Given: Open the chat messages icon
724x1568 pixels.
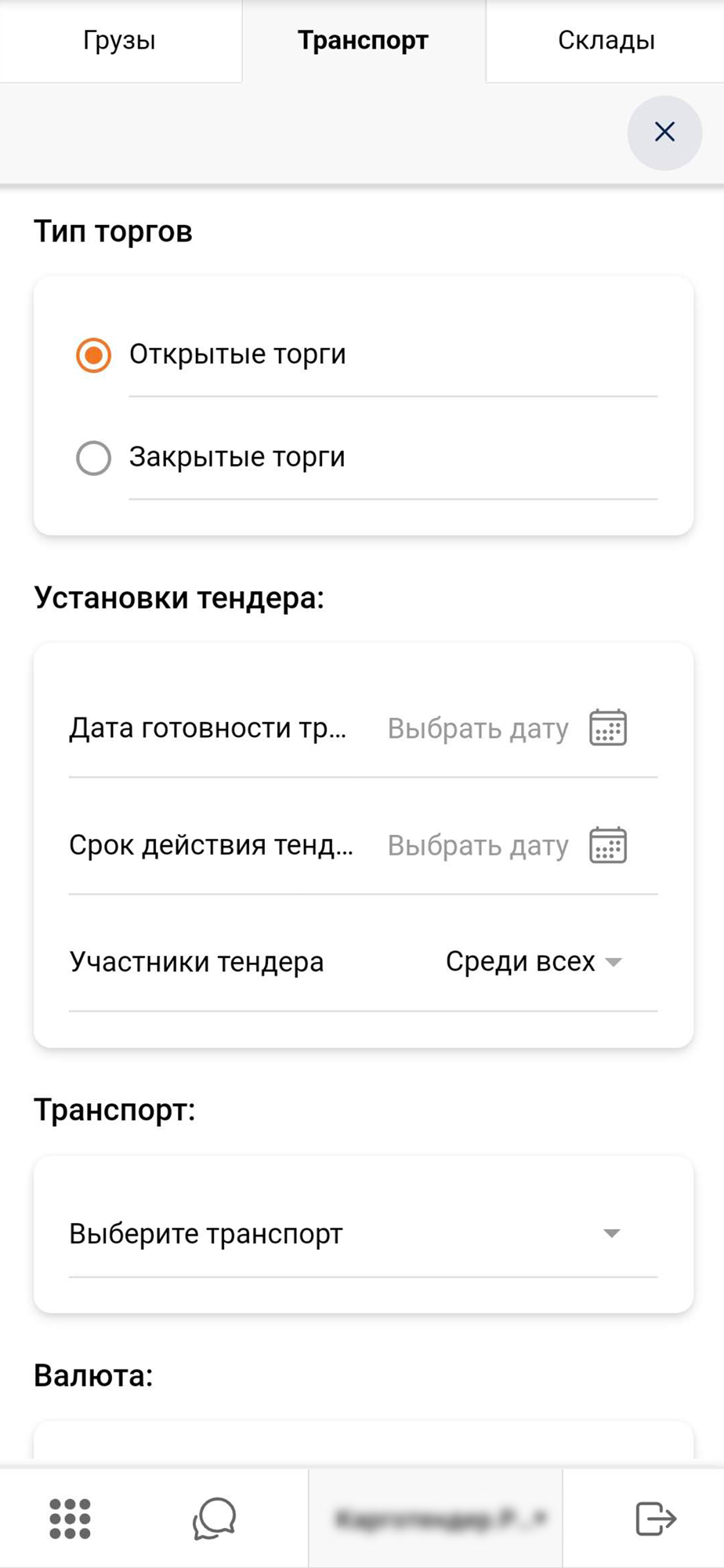Looking at the screenshot, I should (214, 1519).
